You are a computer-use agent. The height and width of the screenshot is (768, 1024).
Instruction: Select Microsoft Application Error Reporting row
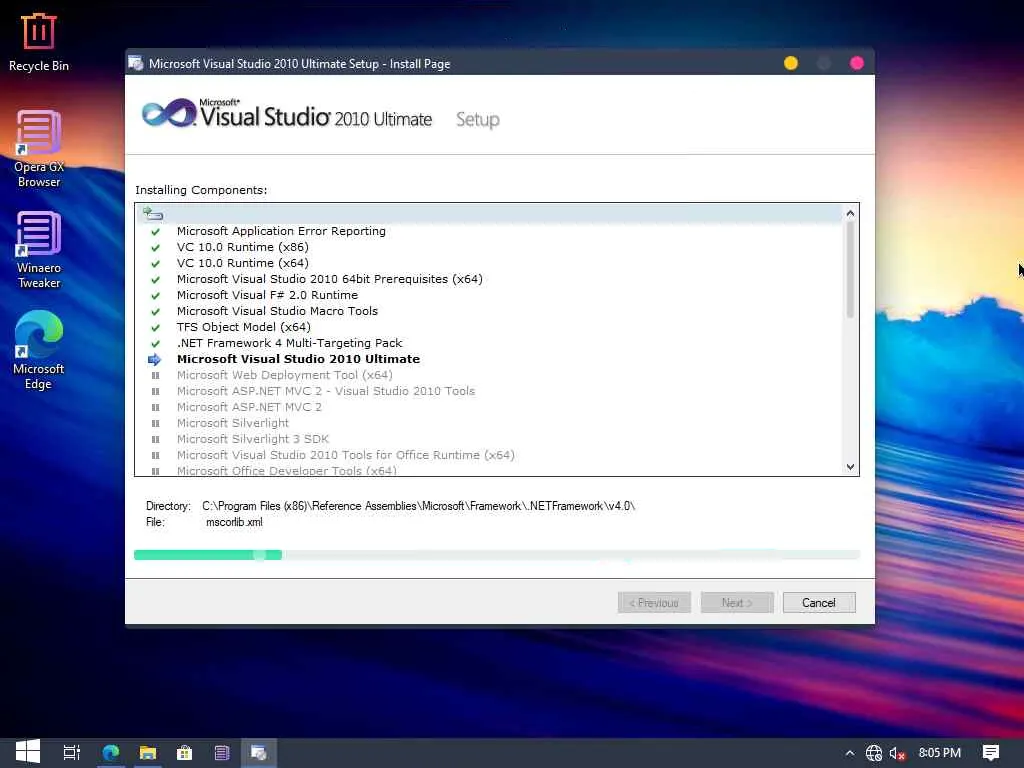click(281, 231)
